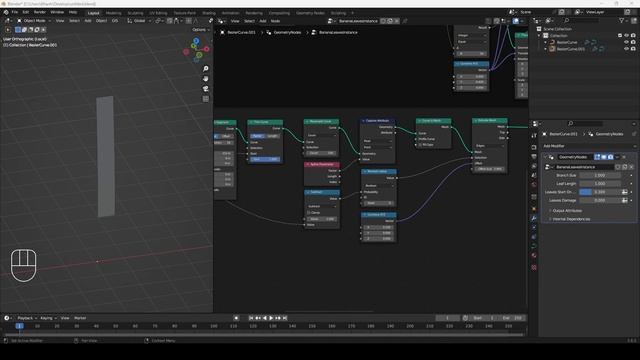Viewport: 640px width, 360px height.
Task: Toggle the pin icon in node editor header
Action: click(x=405, y=21)
